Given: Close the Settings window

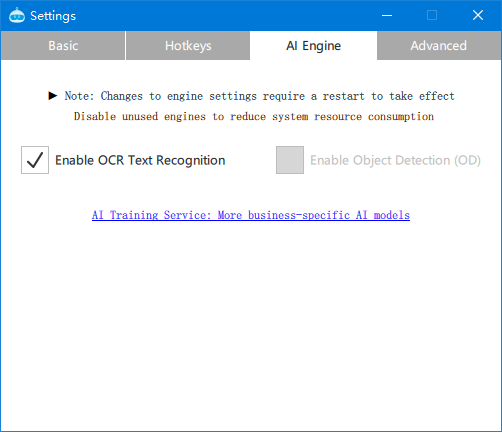Looking at the screenshot, I should pos(478,15).
